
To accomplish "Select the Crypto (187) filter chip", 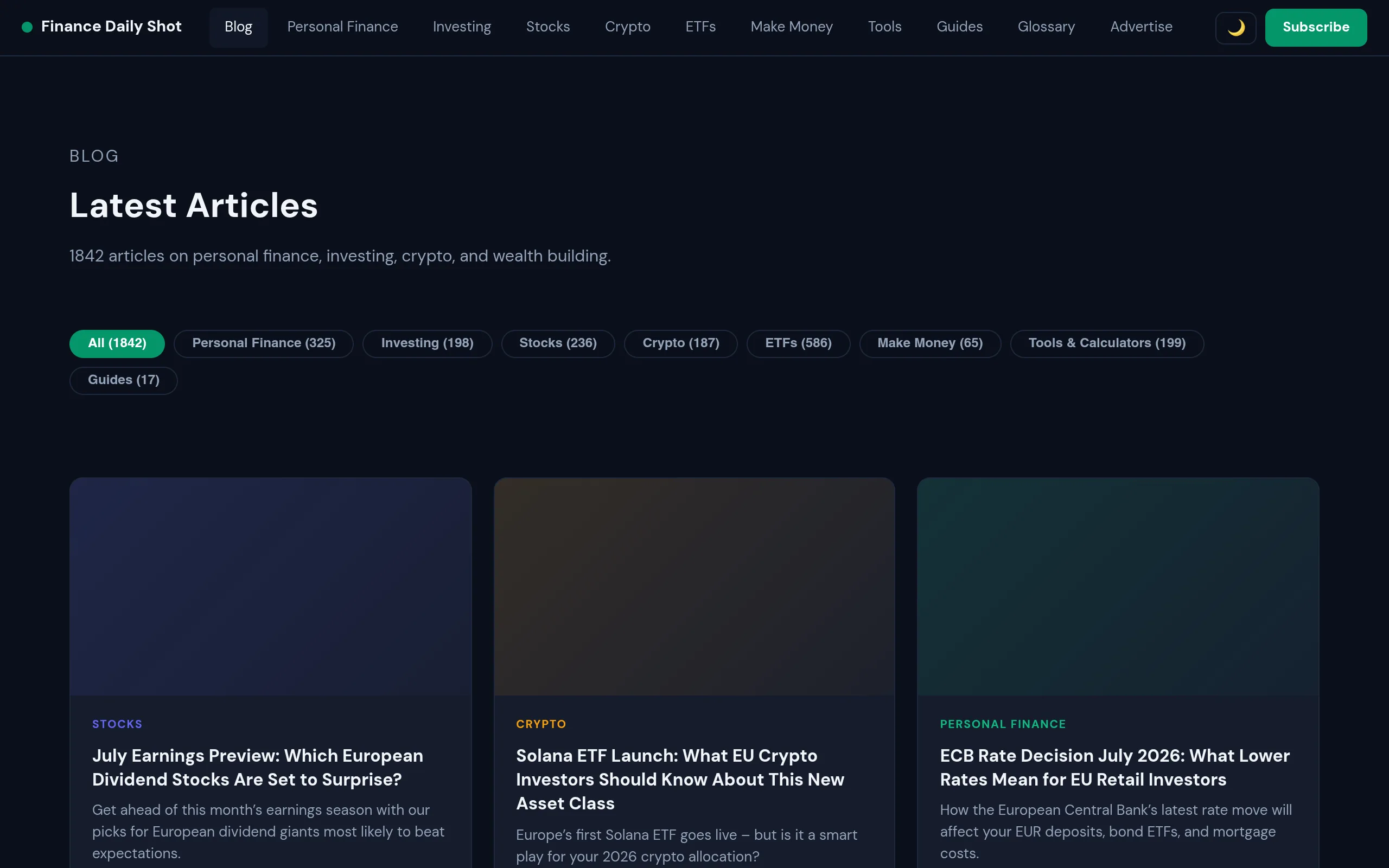I will click(x=681, y=343).
